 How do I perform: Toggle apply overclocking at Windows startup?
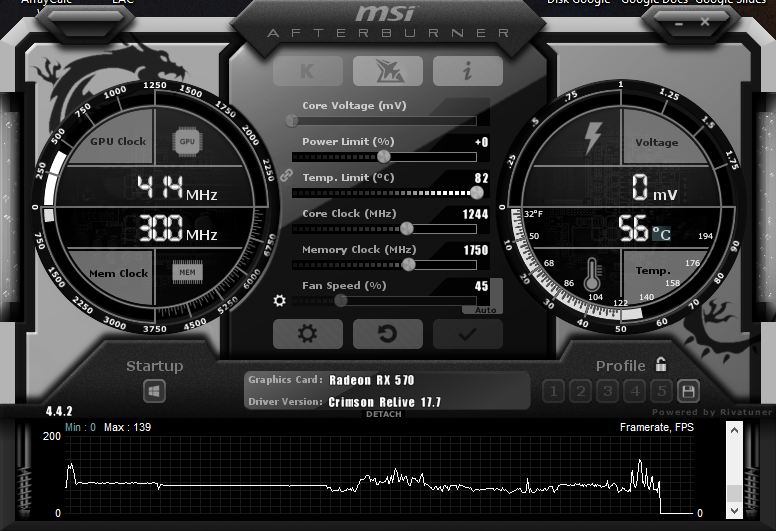click(154, 391)
